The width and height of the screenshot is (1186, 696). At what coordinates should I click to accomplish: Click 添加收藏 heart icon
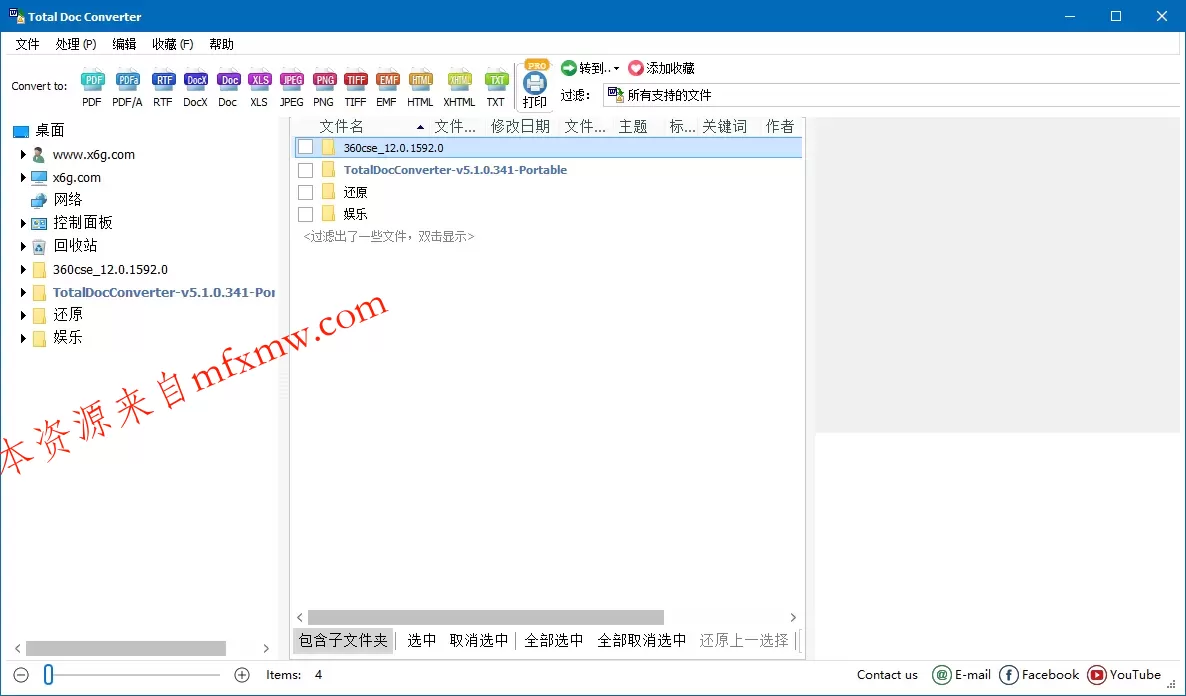636,68
